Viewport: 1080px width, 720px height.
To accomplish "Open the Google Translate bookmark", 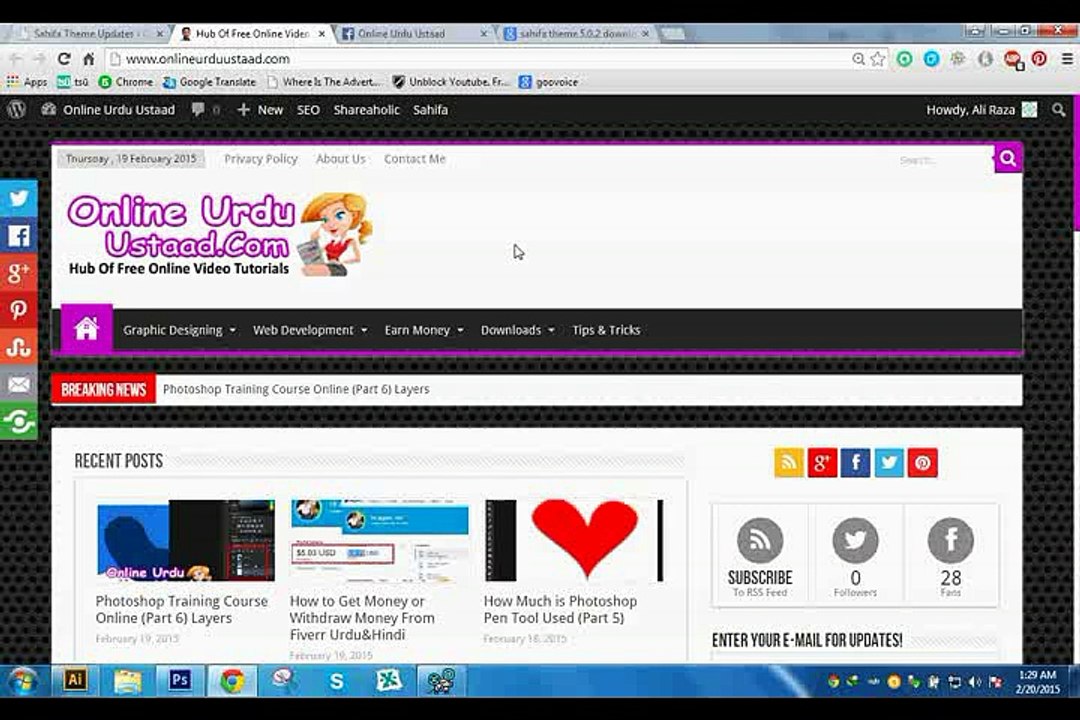I will pos(209,82).
